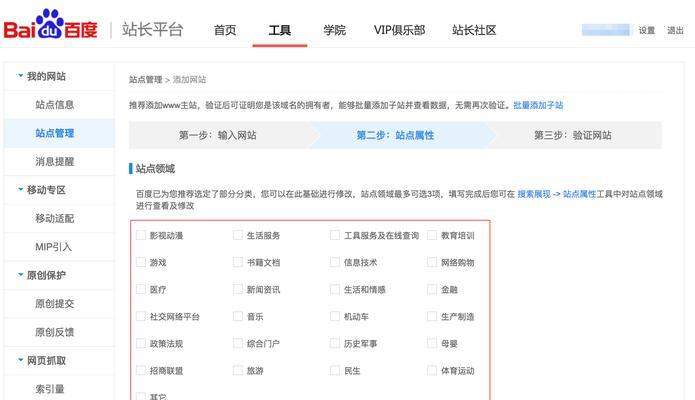The height and width of the screenshot is (400, 695).
Task: Click the Baidu logo
Action: point(51,25)
